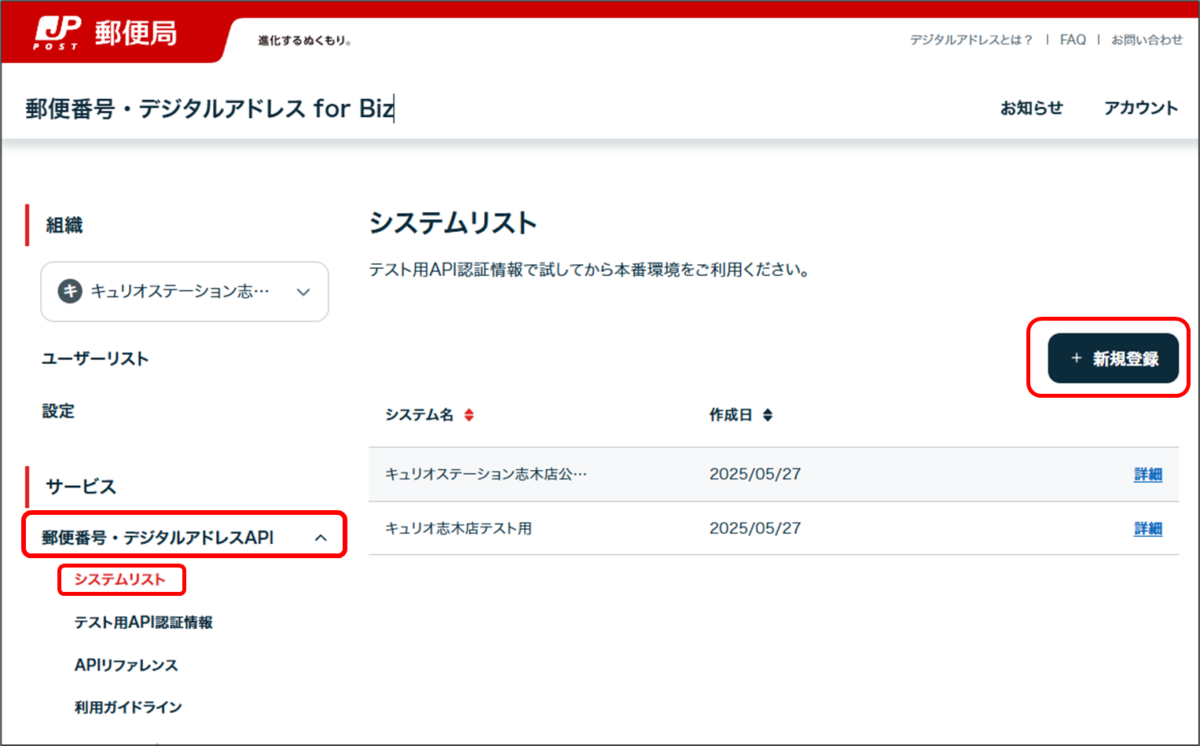Click the plus icon on 新規登録

click(x=1076, y=358)
